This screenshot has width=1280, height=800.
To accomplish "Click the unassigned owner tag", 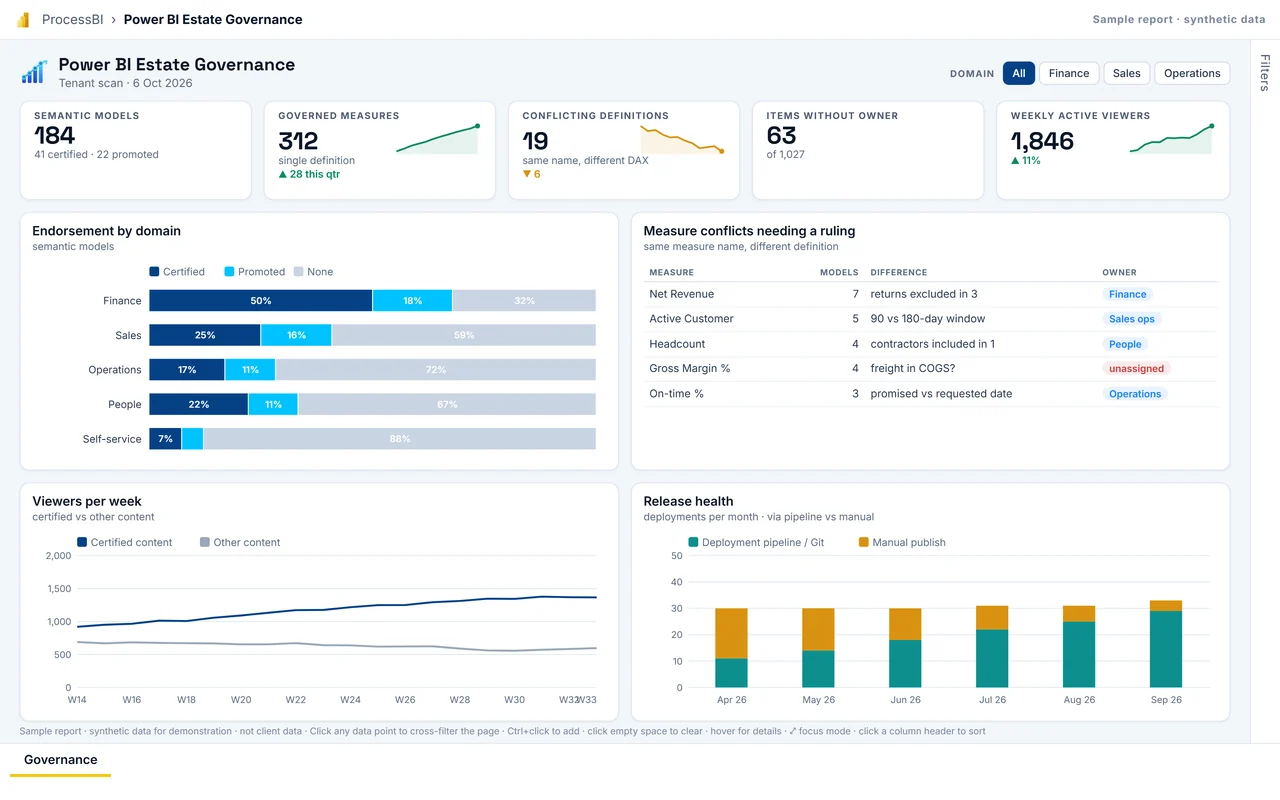I will point(1137,369).
